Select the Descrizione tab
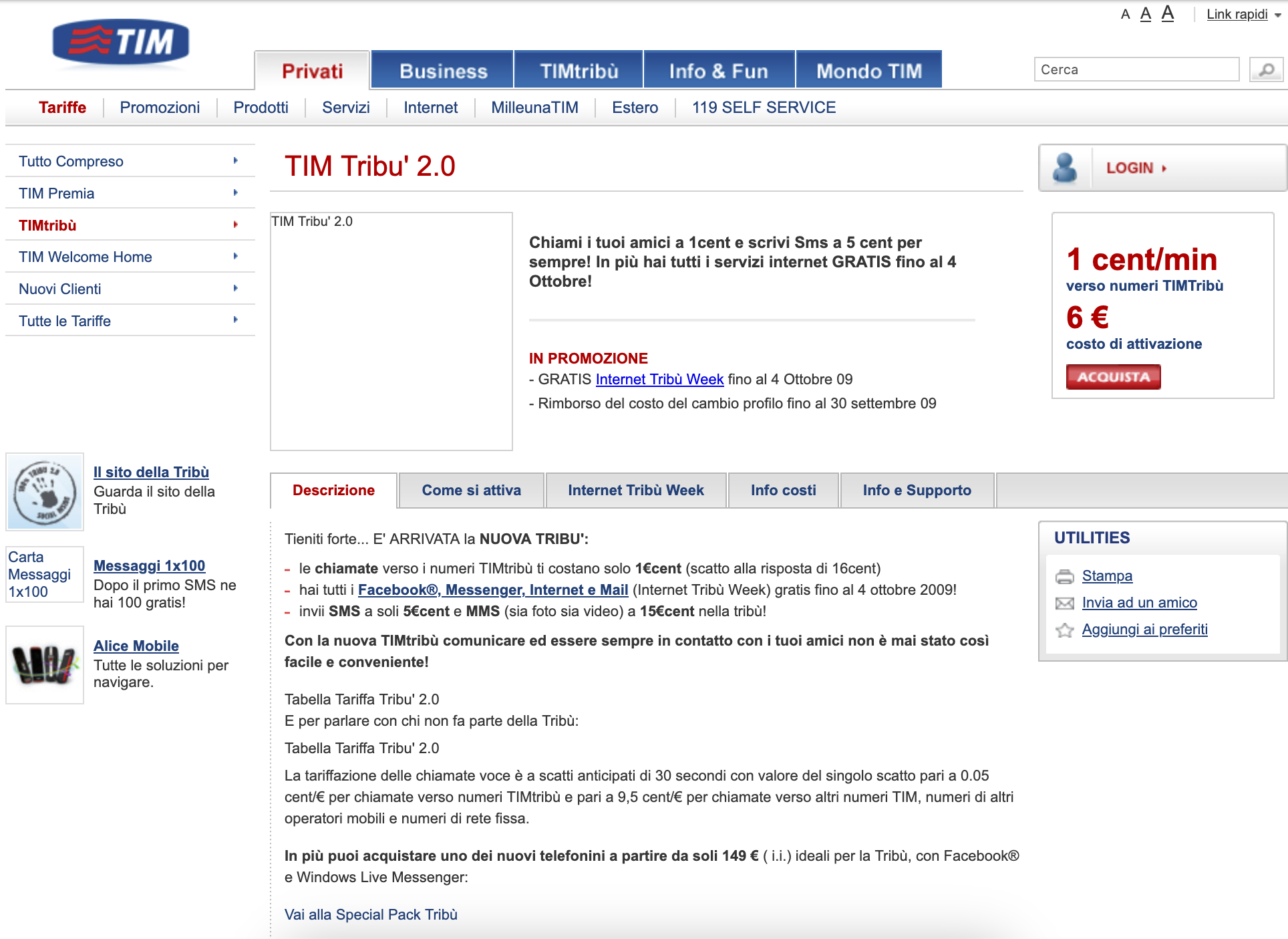 tap(333, 491)
